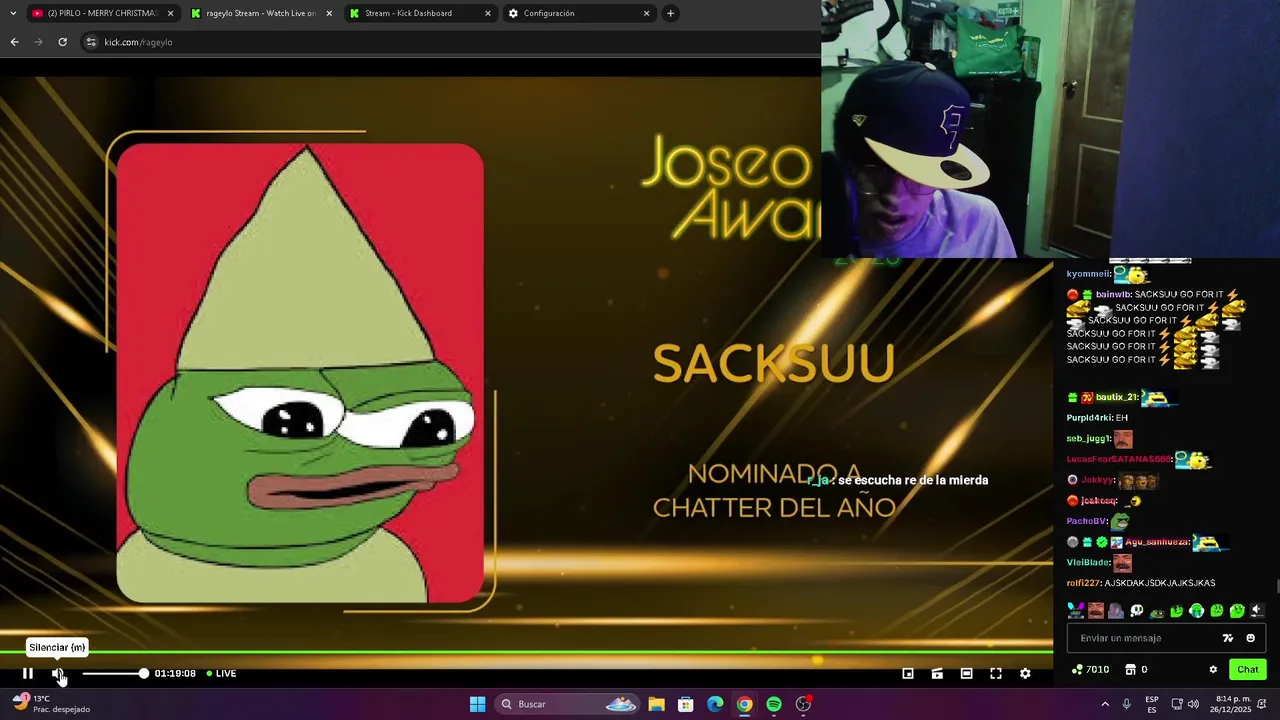Expand hidden system tray icons
This screenshot has width=1280, height=720.
tap(1105, 704)
